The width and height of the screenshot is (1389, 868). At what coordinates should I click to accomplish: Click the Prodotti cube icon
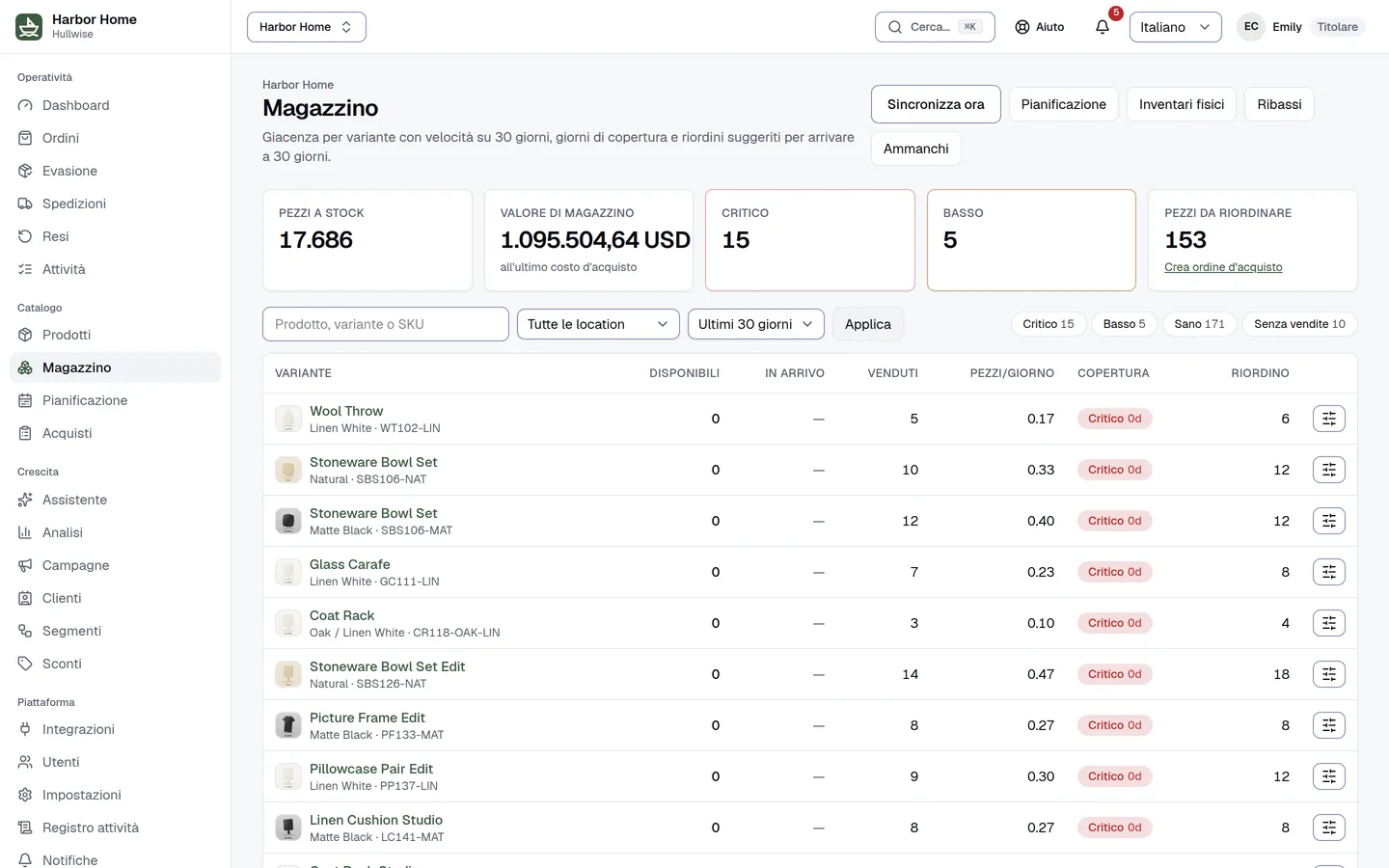point(25,335)
